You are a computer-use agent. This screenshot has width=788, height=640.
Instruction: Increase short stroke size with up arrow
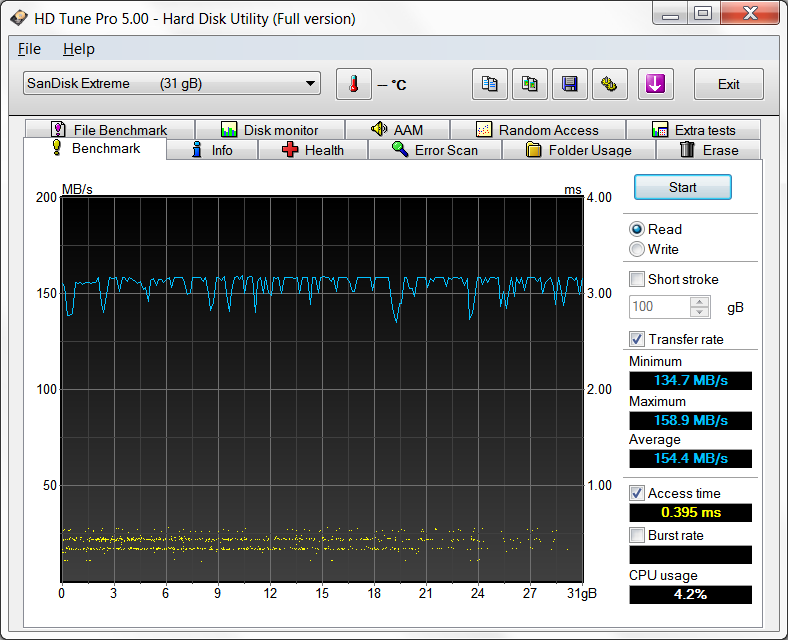pos(700,301)
